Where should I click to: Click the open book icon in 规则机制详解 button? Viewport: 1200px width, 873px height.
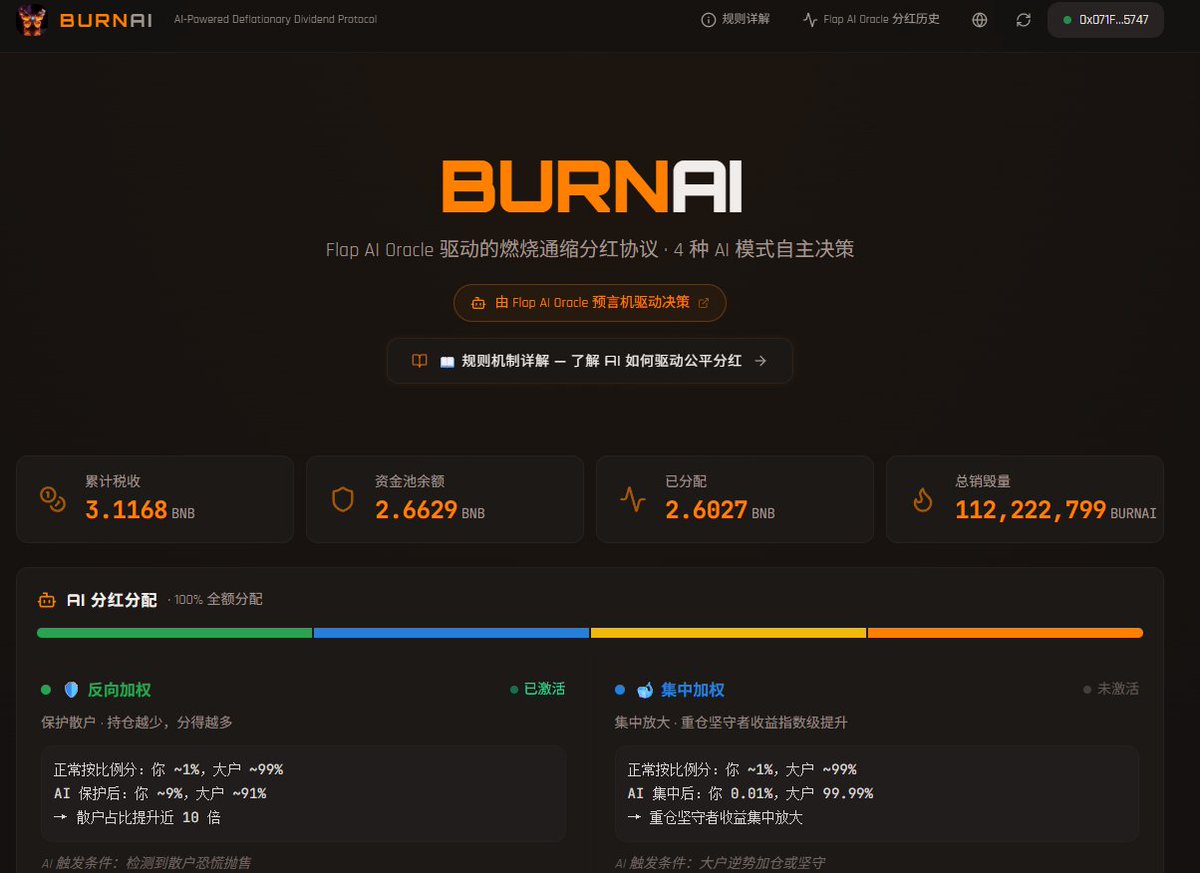pyautogui.click(x=420, y=361)
